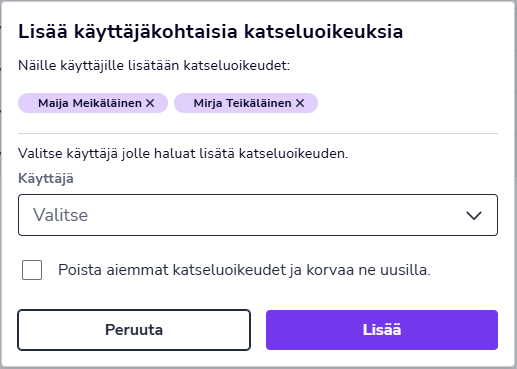
Task: Click the 'Valitse' placeholder text
Action: (60, 215)
